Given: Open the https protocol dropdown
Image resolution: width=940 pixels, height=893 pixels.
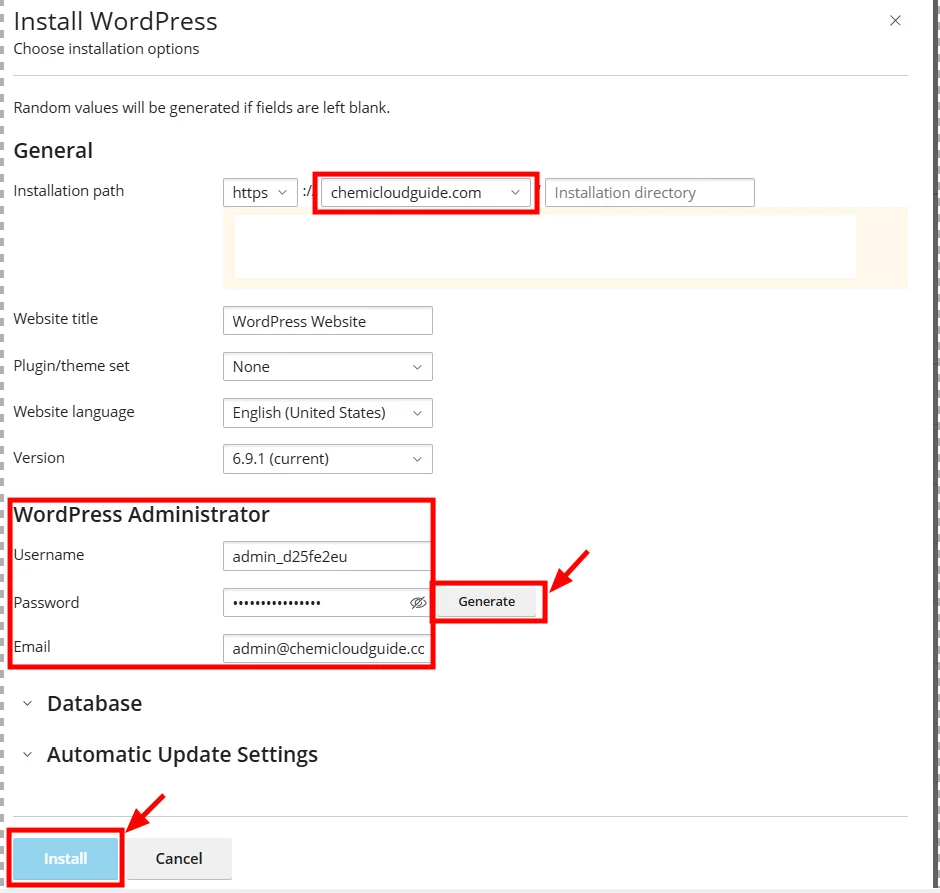Looking at the screenshot, I should tap(260, 193).
